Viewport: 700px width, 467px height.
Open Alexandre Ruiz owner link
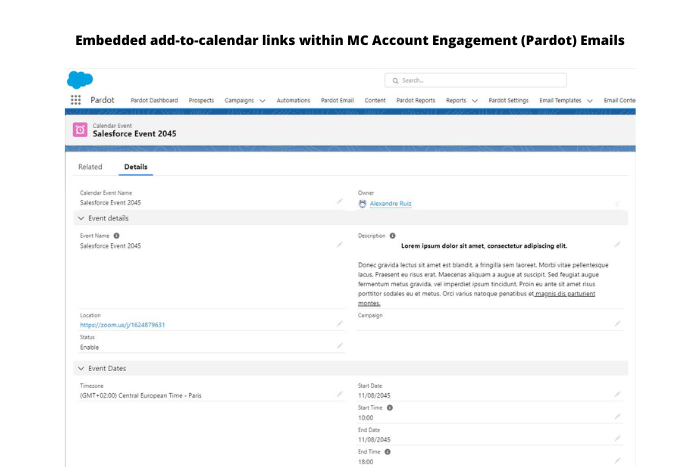[391, 204]
